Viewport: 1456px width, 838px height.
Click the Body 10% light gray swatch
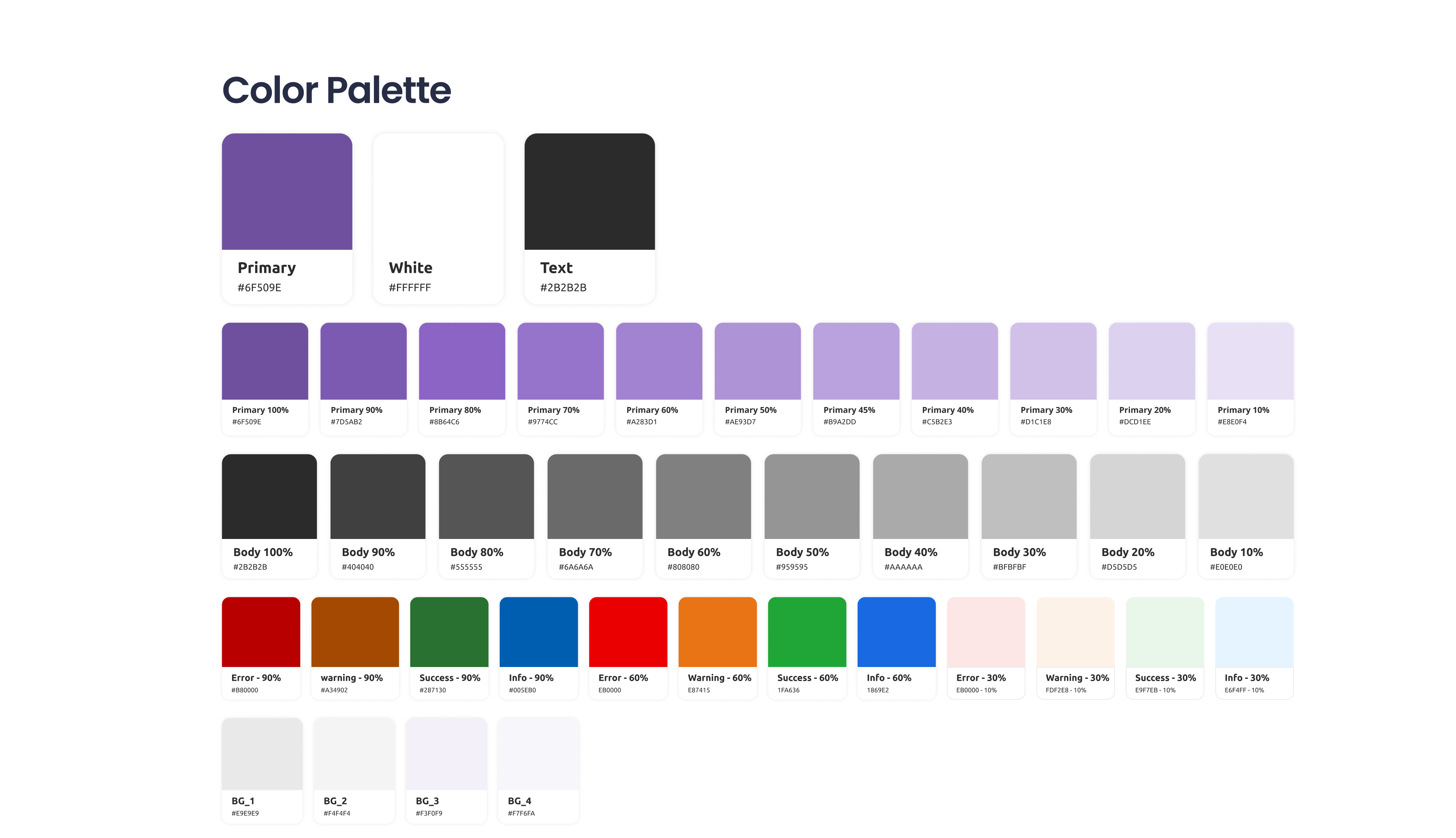click(1246, 496)
